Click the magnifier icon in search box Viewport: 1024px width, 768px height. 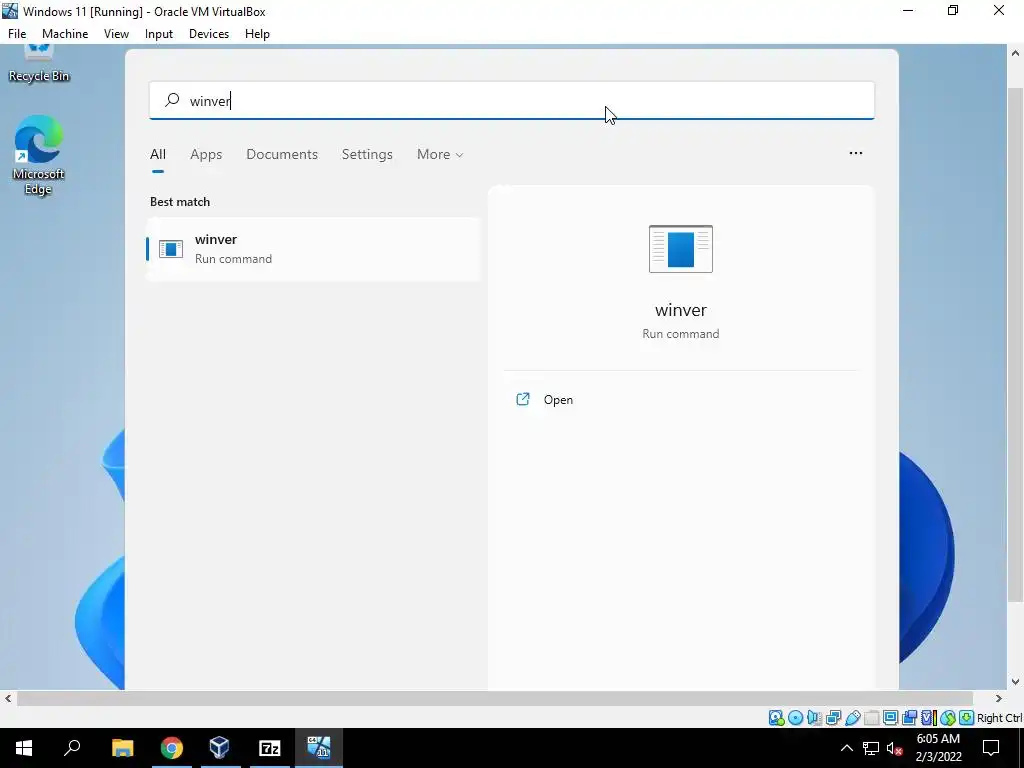point(172,100)
